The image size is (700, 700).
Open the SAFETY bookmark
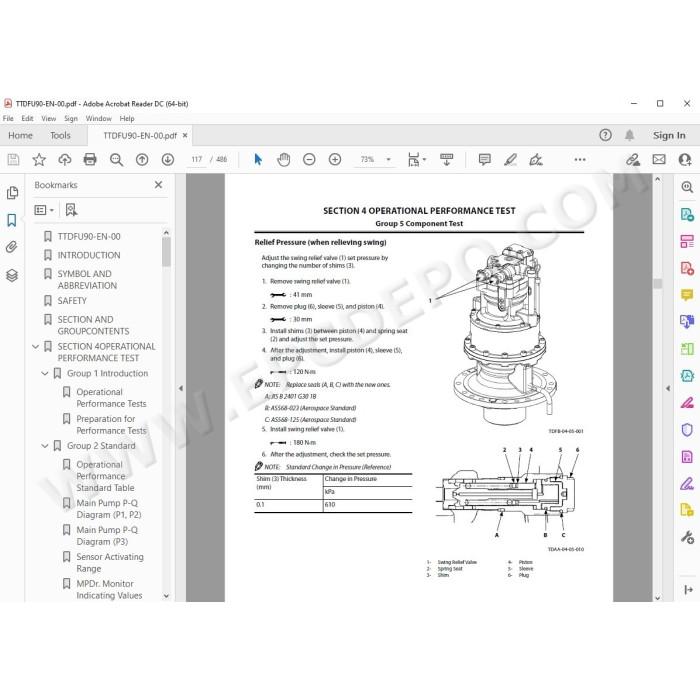72,300
